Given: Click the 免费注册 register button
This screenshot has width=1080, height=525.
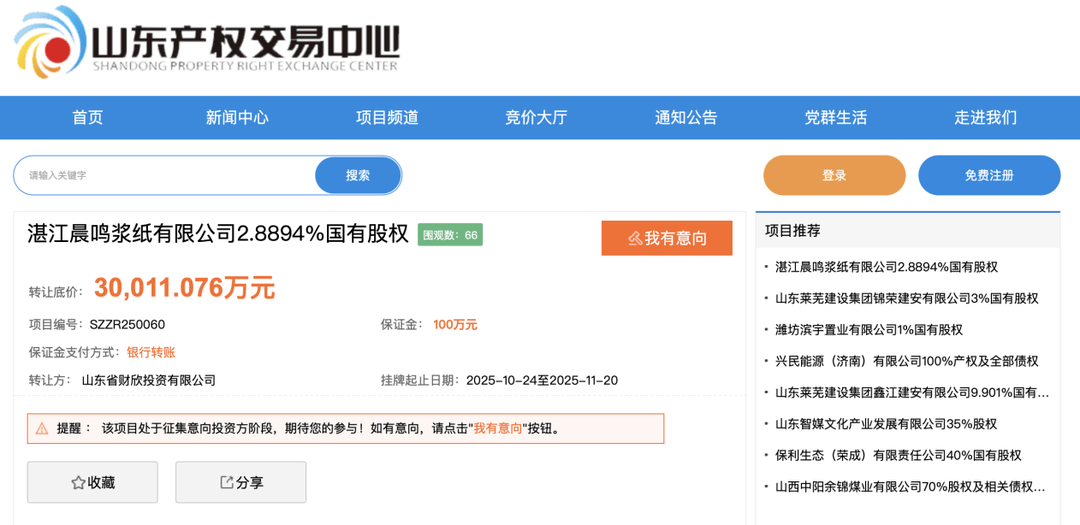Looking at the screenshot, I should click(989, 175).
